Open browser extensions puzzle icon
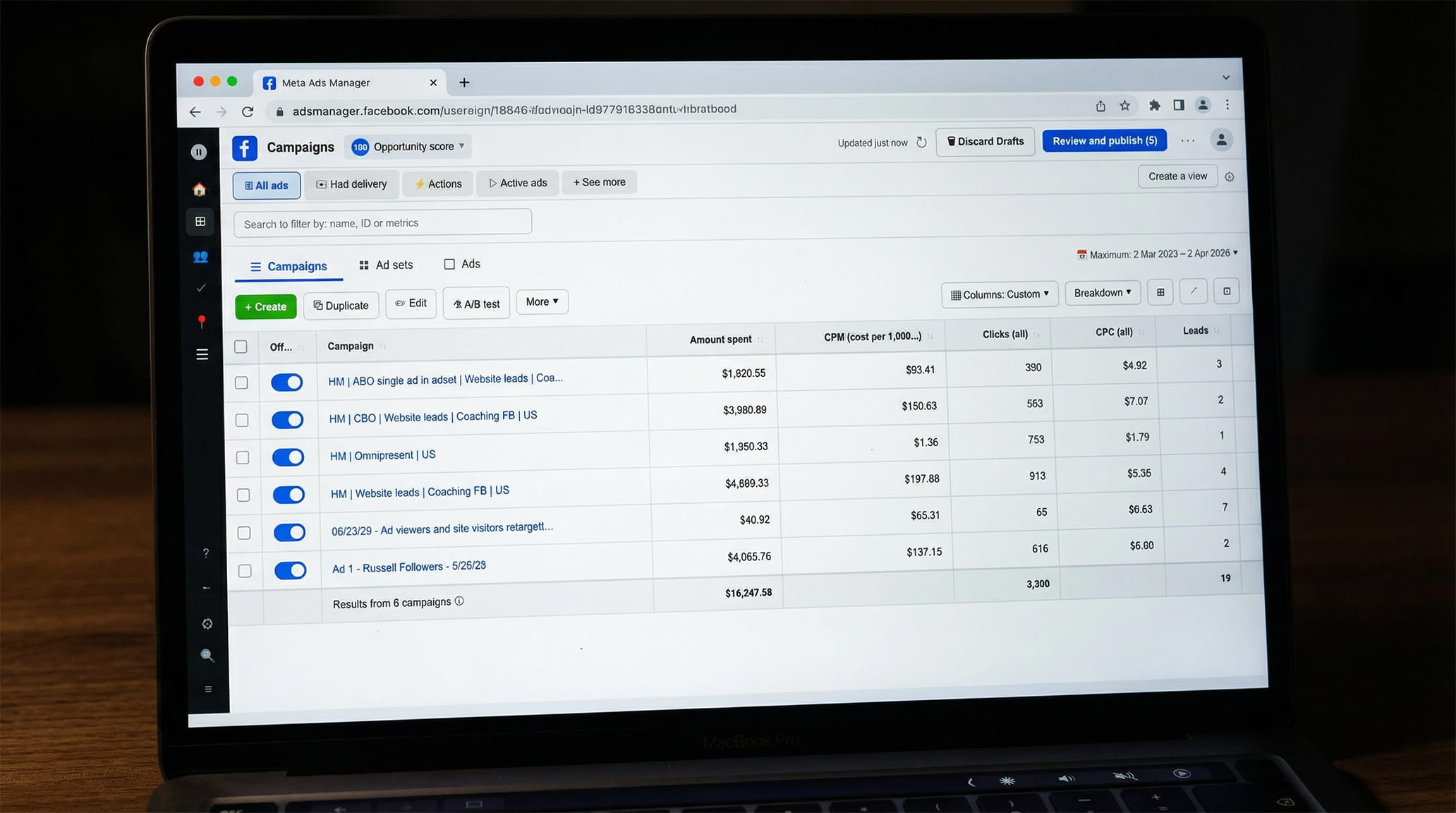The image size is (1456, 813). coord(1154,105)
